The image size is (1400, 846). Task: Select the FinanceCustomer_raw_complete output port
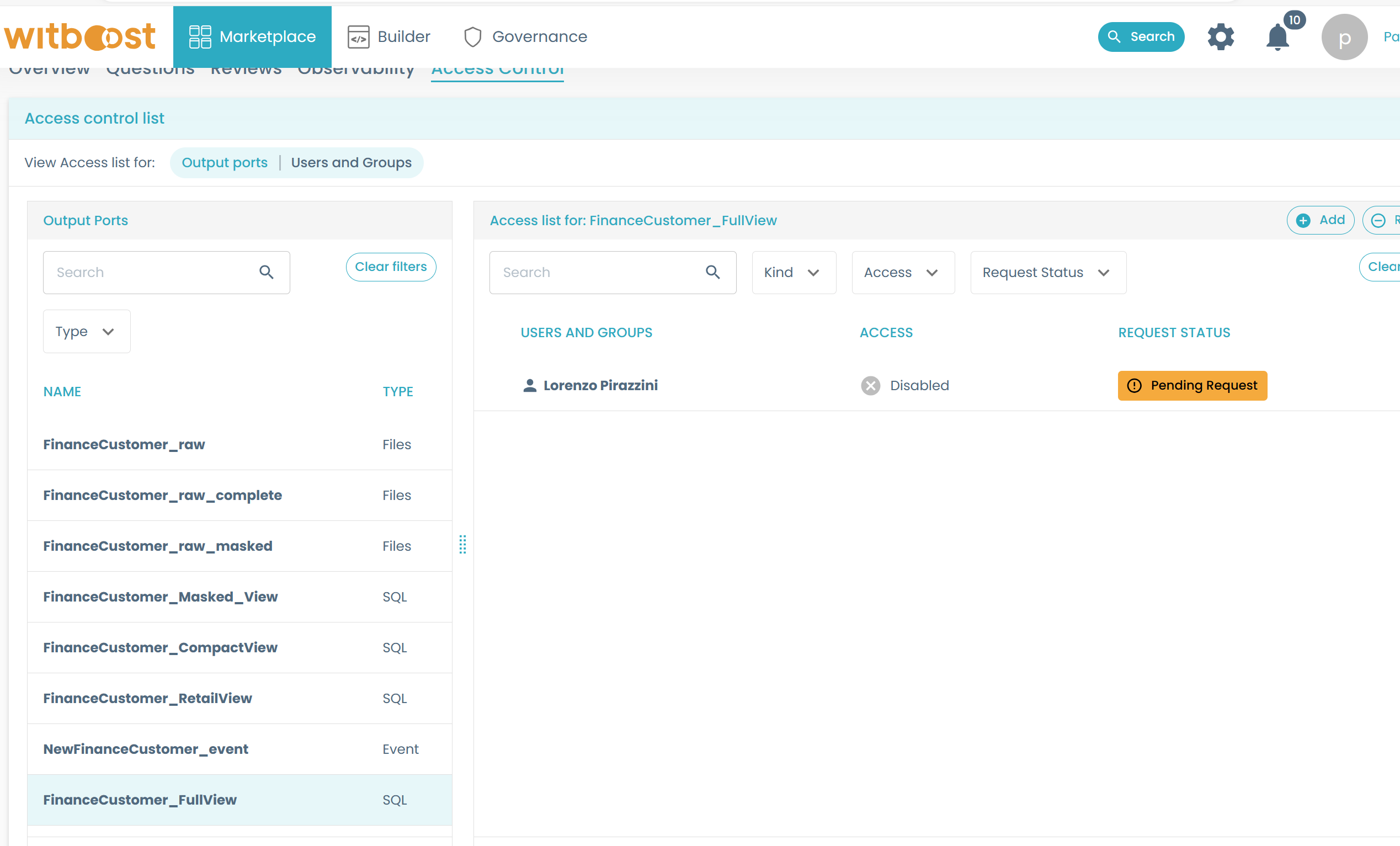240,496
